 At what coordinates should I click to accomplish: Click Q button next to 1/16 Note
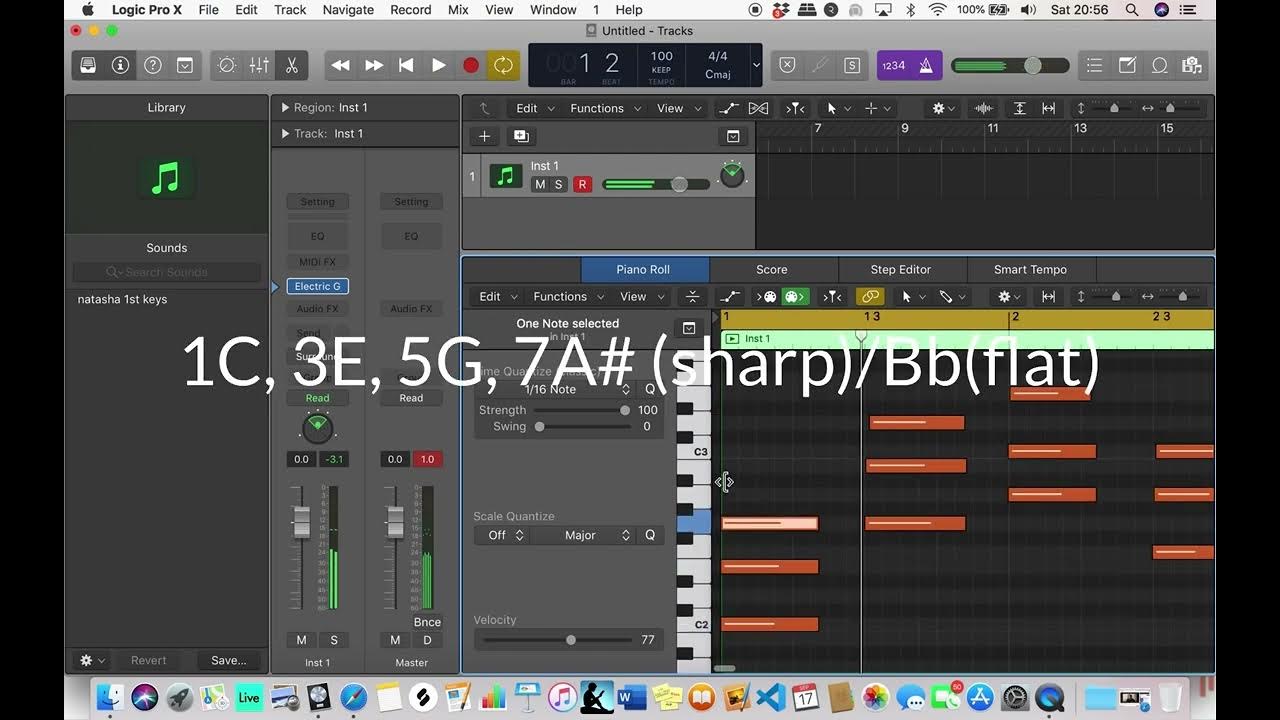click(650, 389)
